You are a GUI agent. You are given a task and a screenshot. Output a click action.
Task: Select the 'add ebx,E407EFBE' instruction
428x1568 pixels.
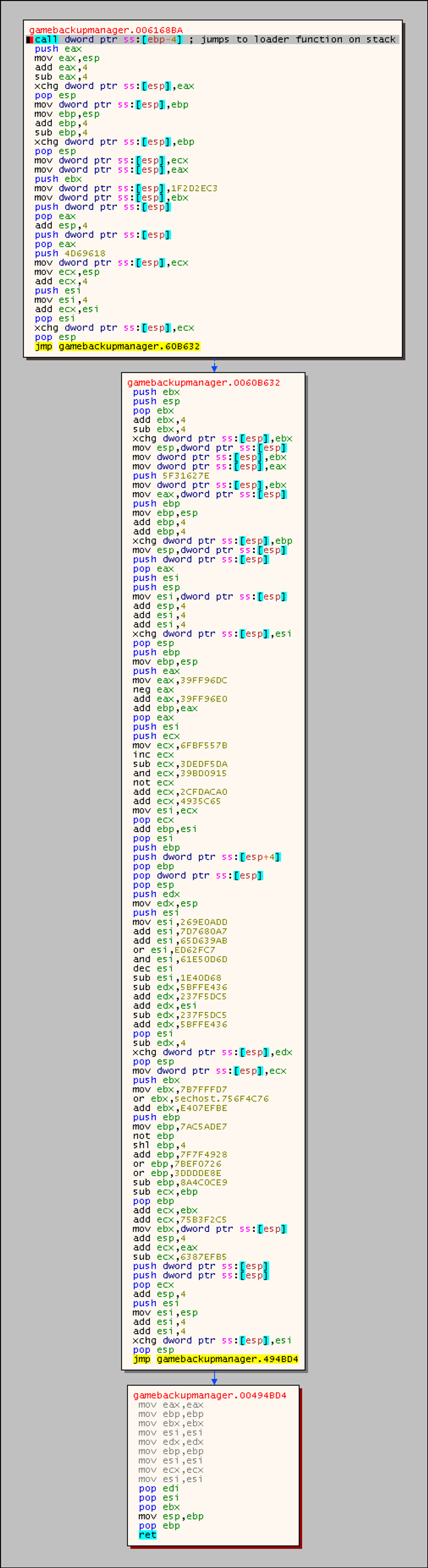point(179,1108)
